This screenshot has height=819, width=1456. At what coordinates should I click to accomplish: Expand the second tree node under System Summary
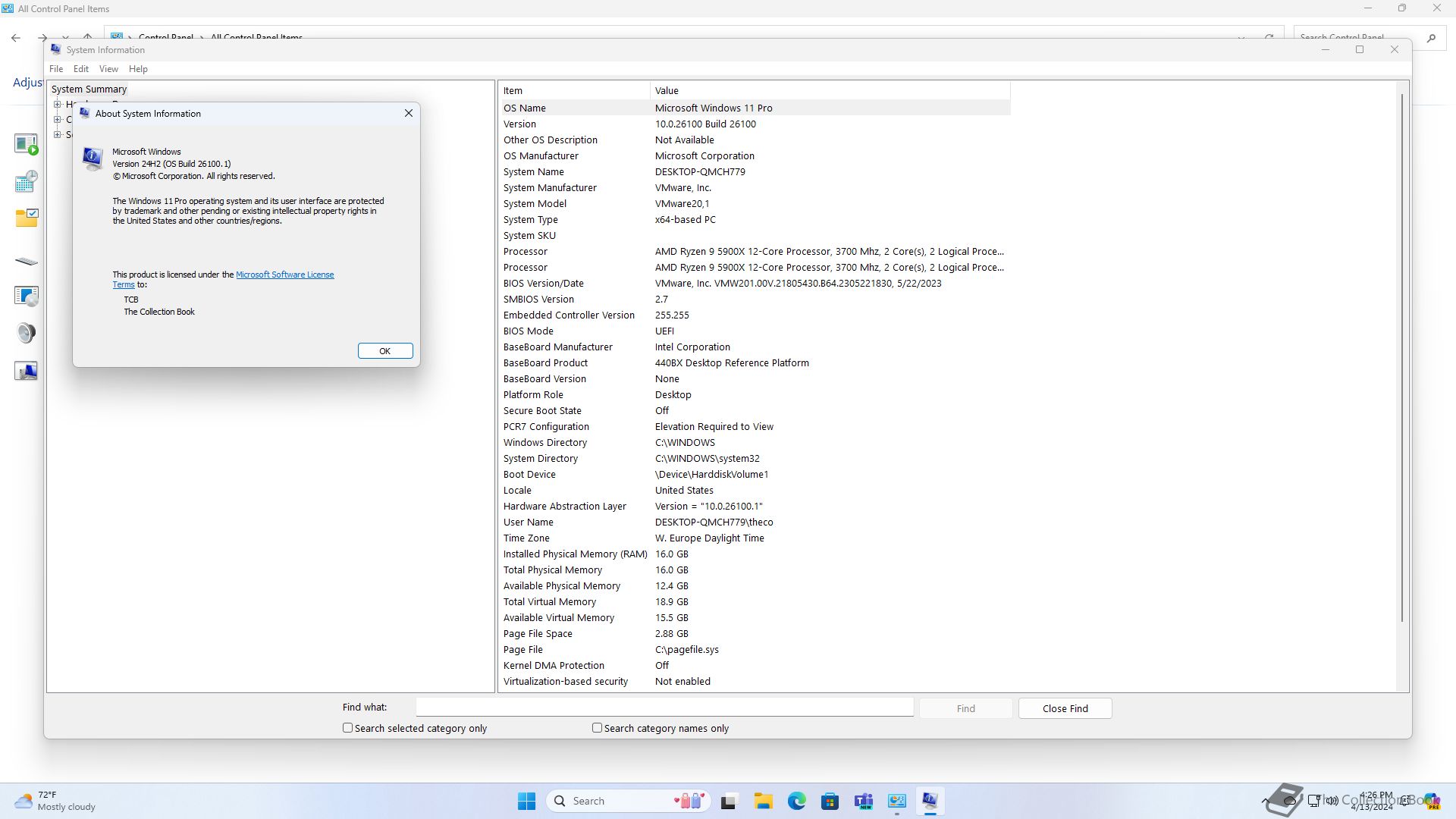[x=57, y=119]
